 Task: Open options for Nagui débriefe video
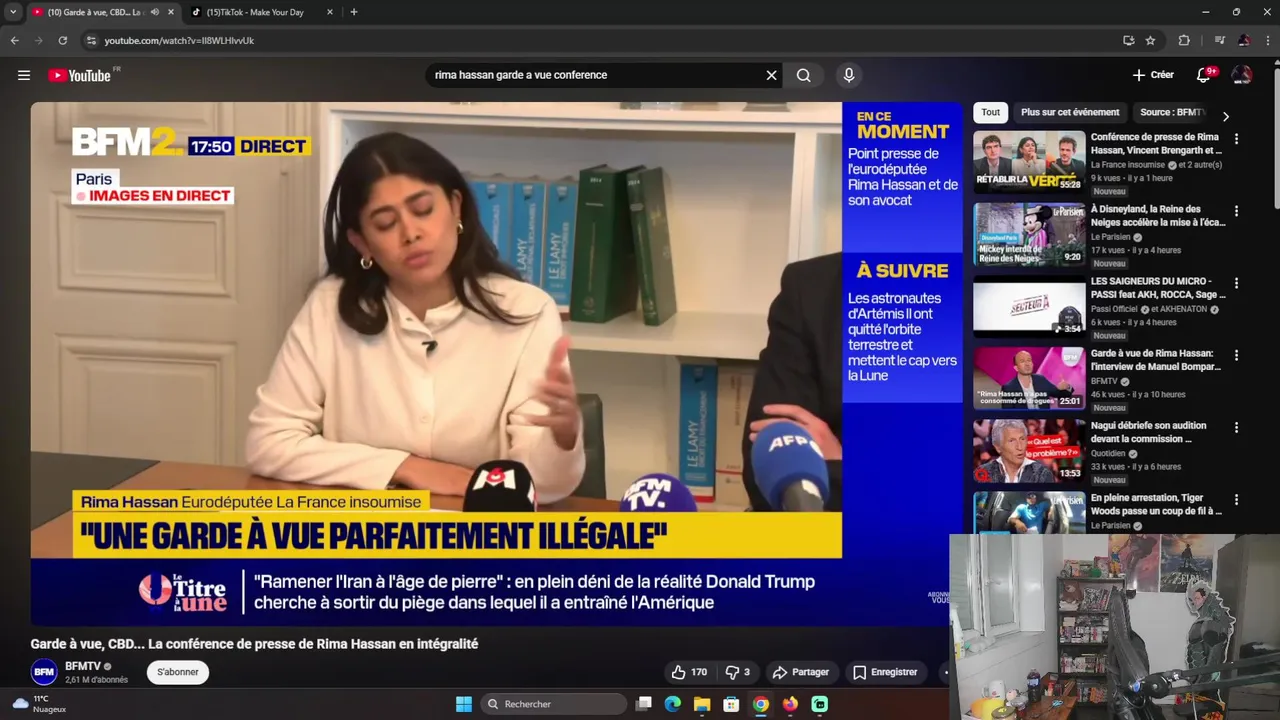pos(1236,427)
